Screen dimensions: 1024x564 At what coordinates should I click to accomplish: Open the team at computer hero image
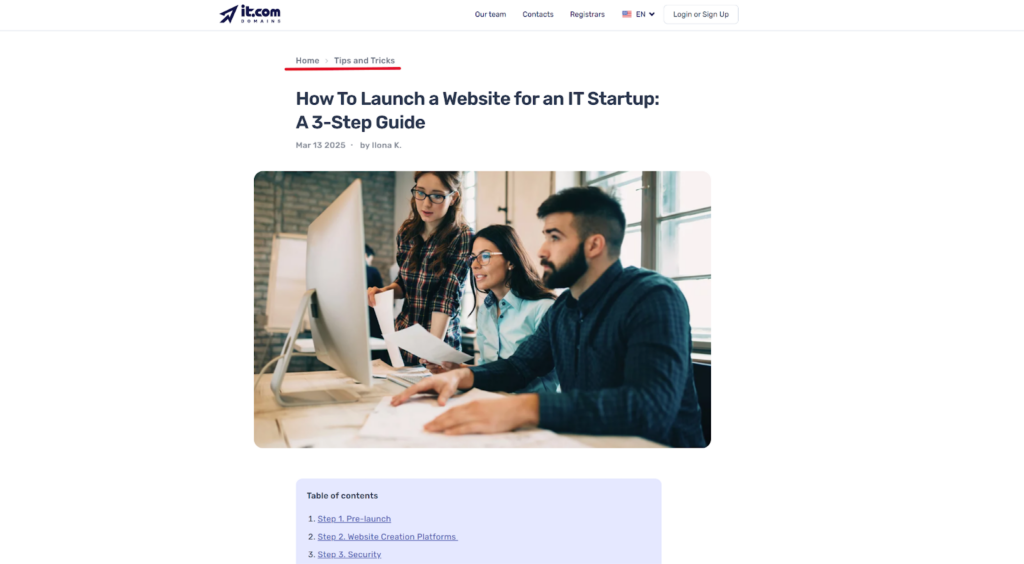pos(482,309)
